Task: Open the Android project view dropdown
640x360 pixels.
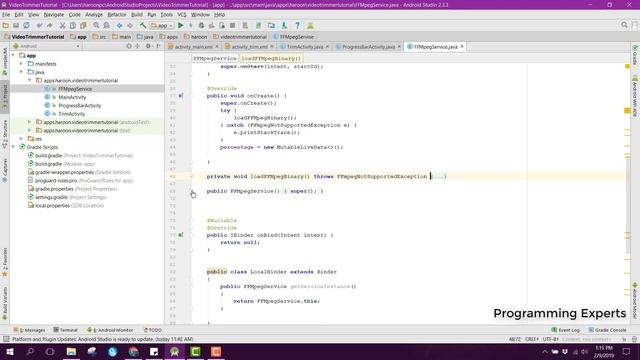Action: (46, 46)
